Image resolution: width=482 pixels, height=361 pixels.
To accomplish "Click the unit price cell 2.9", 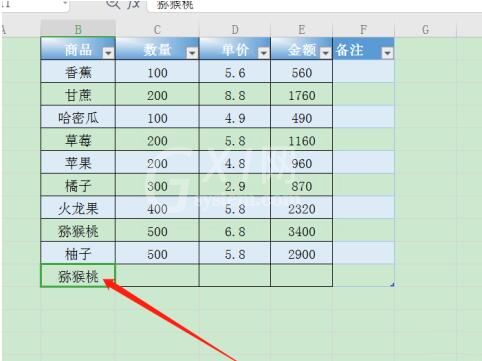I will (235, 185).
